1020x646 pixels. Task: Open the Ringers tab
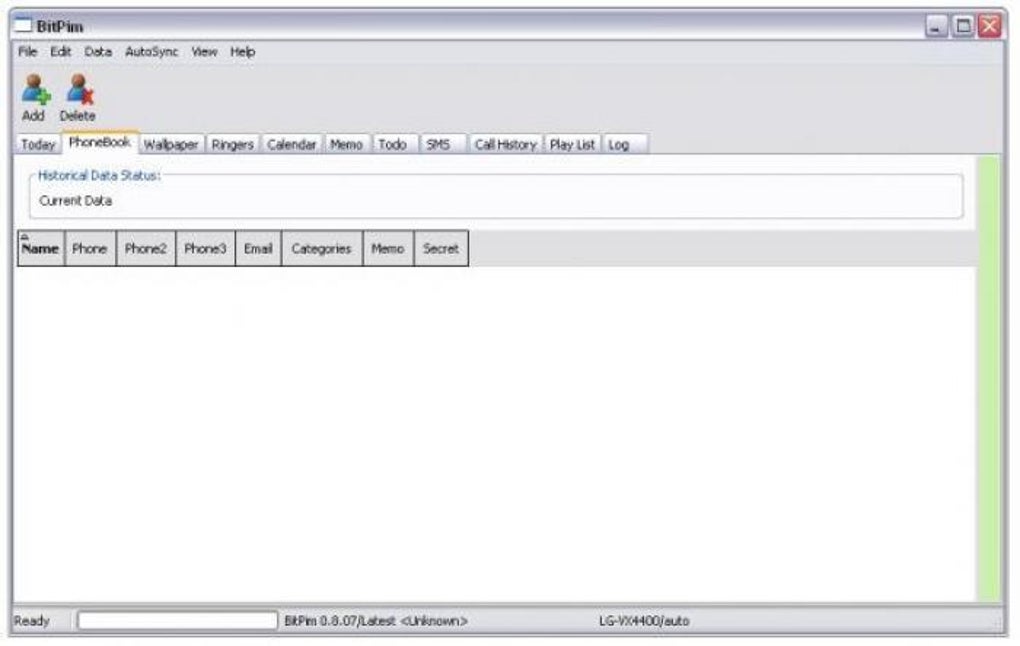[232, 144]
